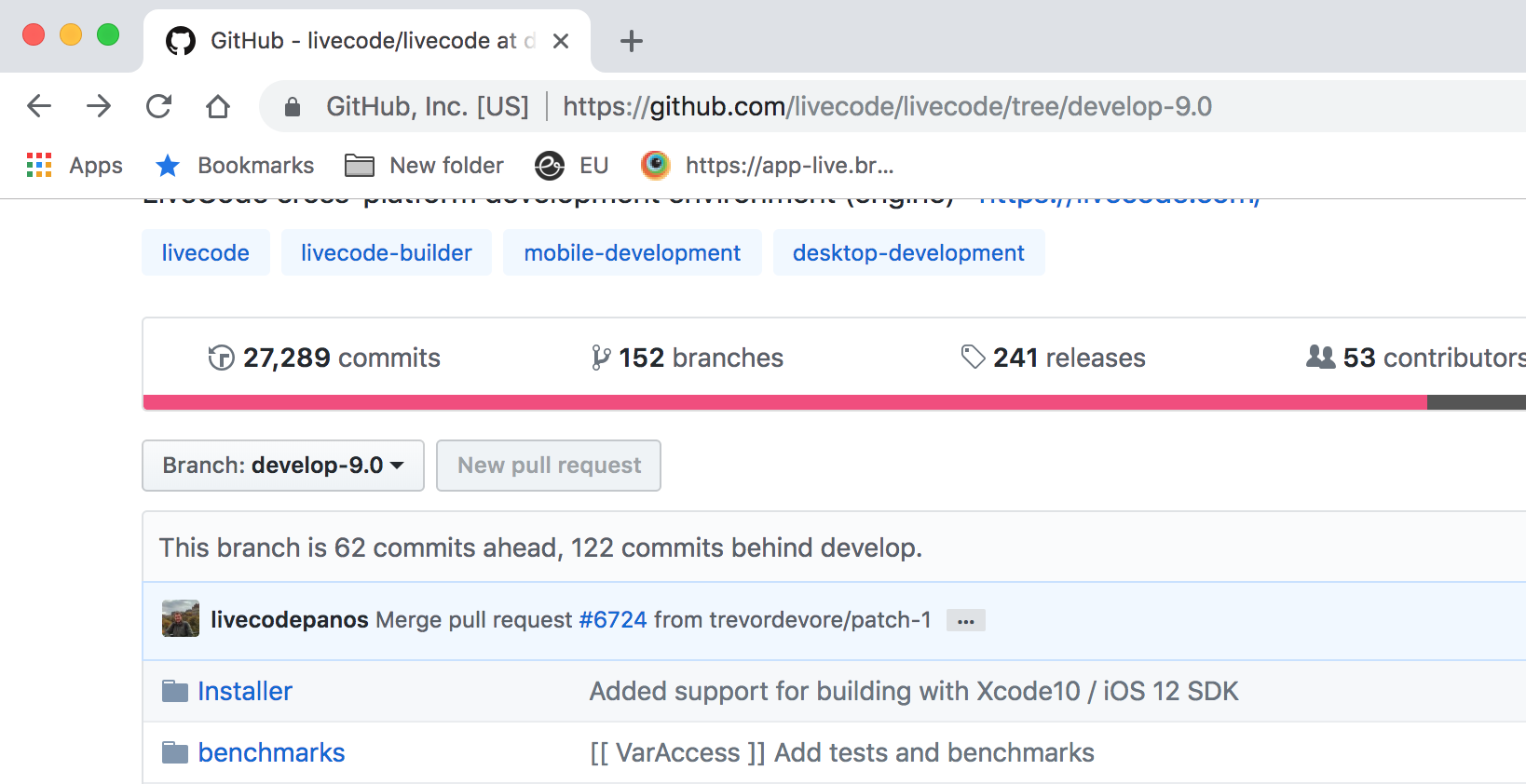1526x784 pixels.
Task: Click the browser back arrow
Action: [x=39, y=106]
